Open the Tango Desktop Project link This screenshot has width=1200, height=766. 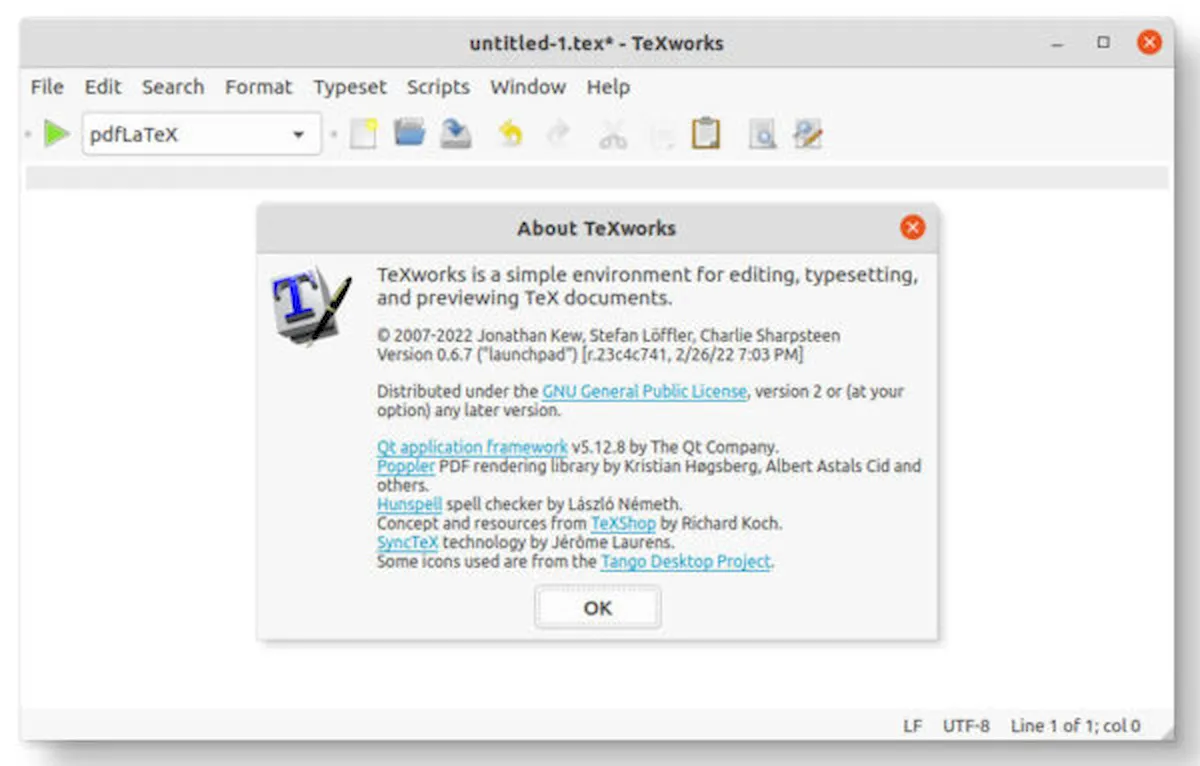[686, 561]
